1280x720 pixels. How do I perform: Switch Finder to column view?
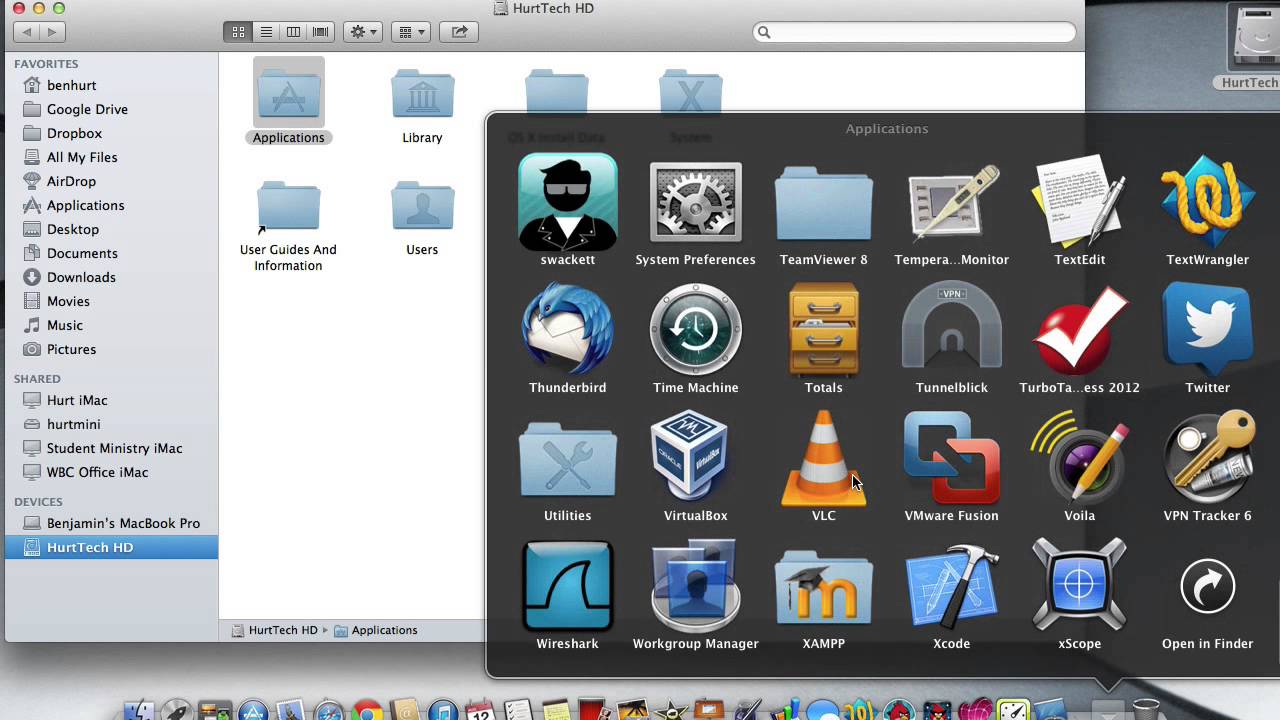(x=293, y=32)
